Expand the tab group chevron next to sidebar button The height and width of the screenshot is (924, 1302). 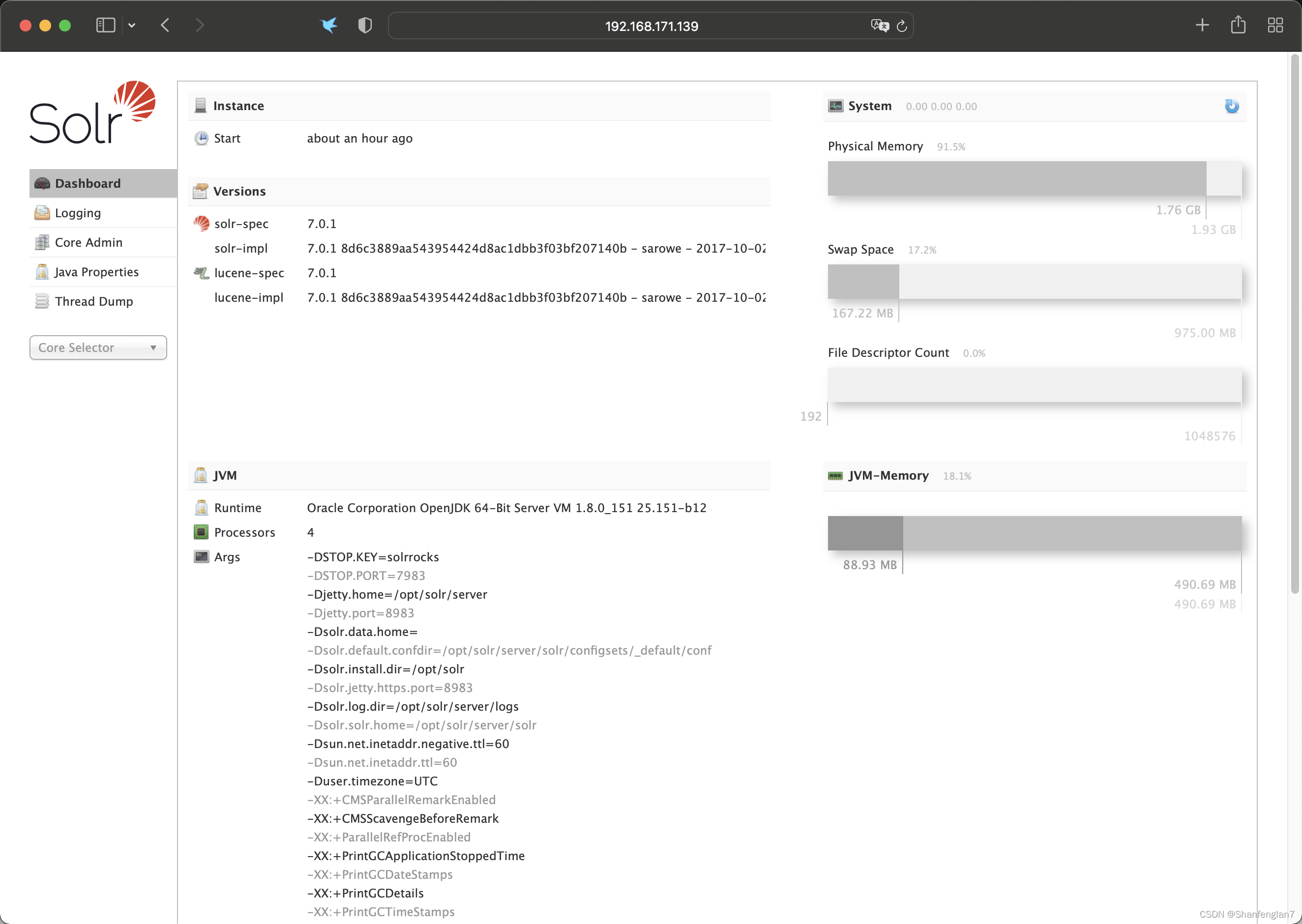[x=132, y=25]
